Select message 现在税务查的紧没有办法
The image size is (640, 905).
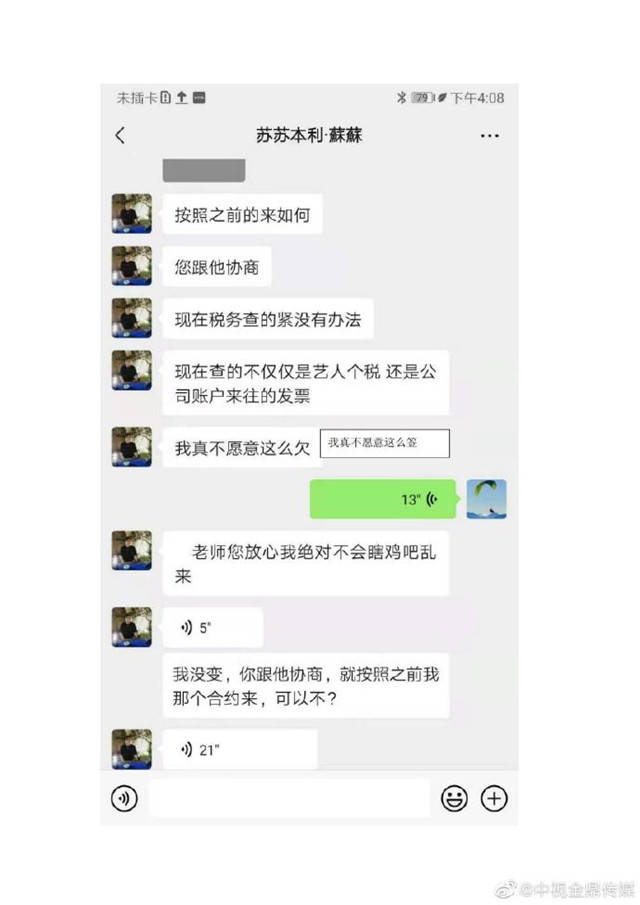coord(268,319)
